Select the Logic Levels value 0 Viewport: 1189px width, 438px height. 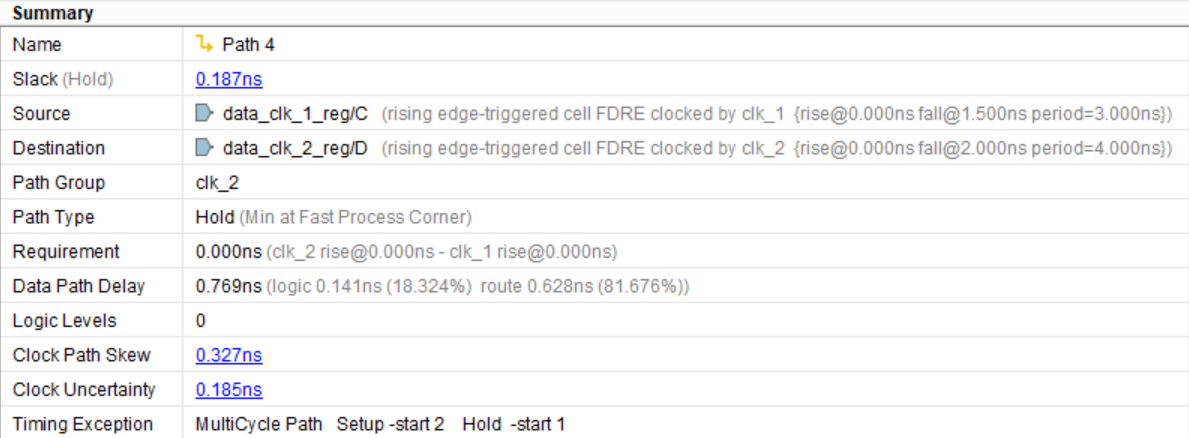(201, 321)
